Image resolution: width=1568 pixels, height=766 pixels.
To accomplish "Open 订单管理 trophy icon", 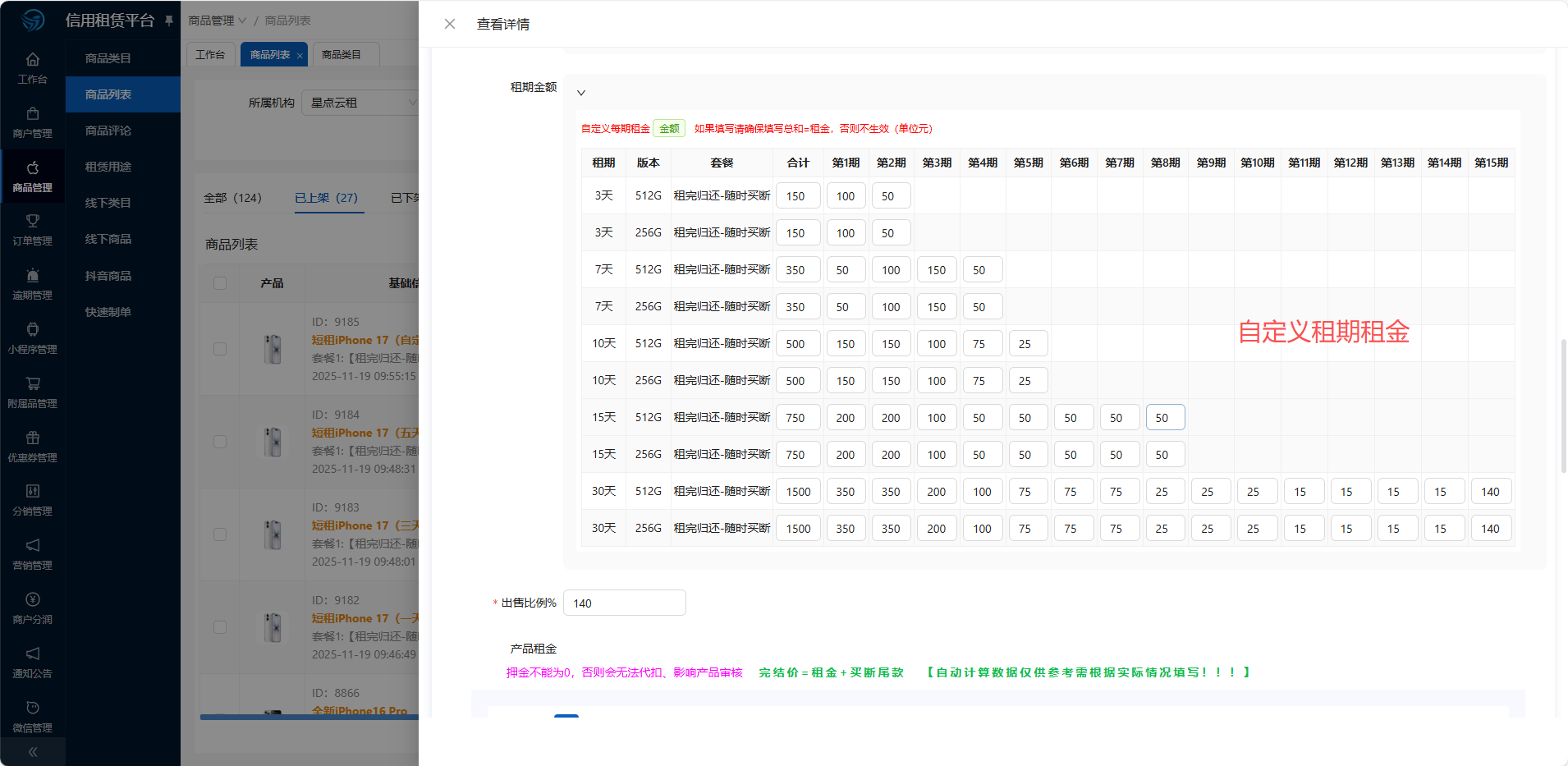I will tap(33, 222).
